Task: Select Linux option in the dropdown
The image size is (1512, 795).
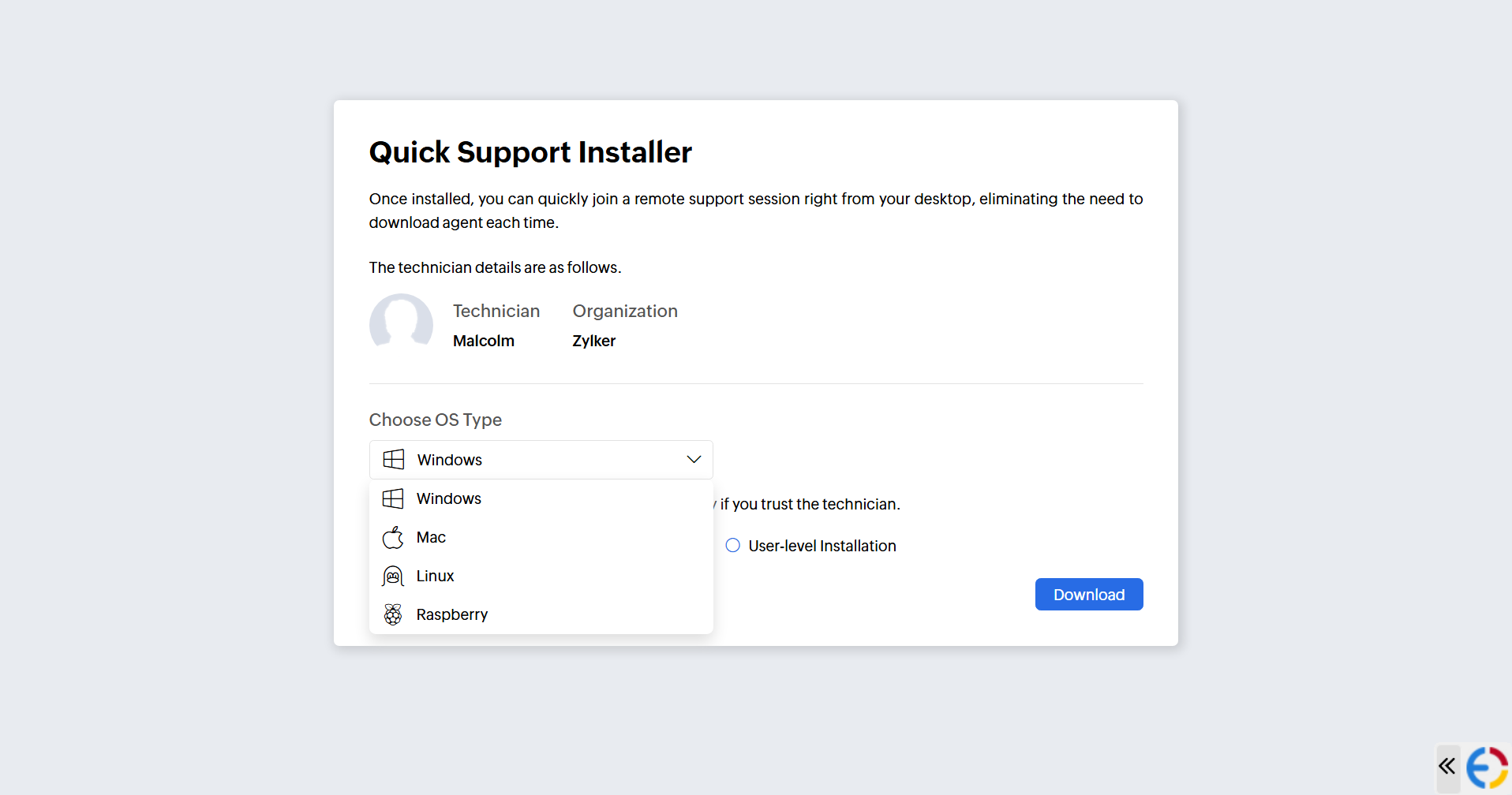Action: click(x=435, y=577)
